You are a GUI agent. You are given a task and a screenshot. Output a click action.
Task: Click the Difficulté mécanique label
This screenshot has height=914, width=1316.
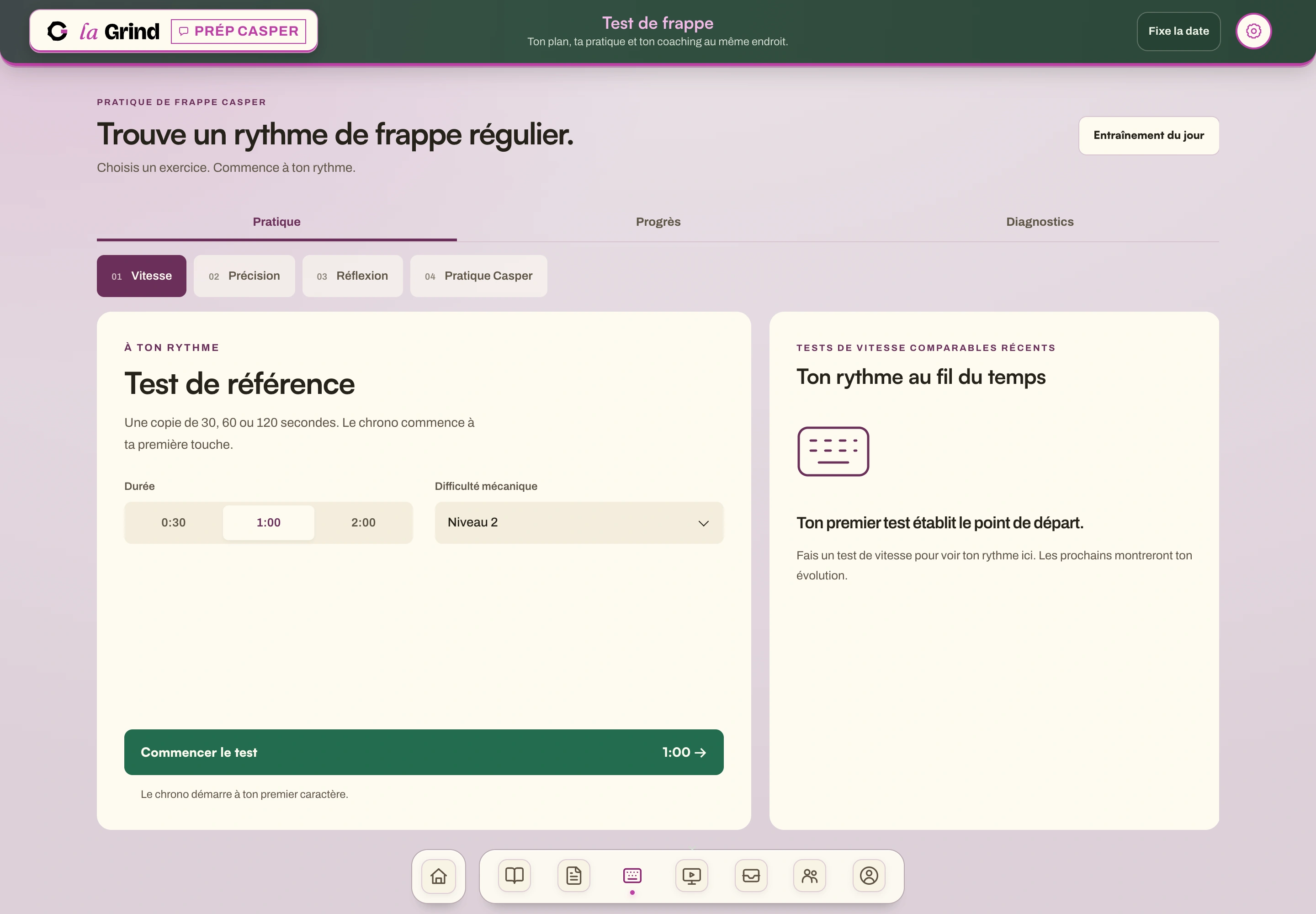(486, 486)
